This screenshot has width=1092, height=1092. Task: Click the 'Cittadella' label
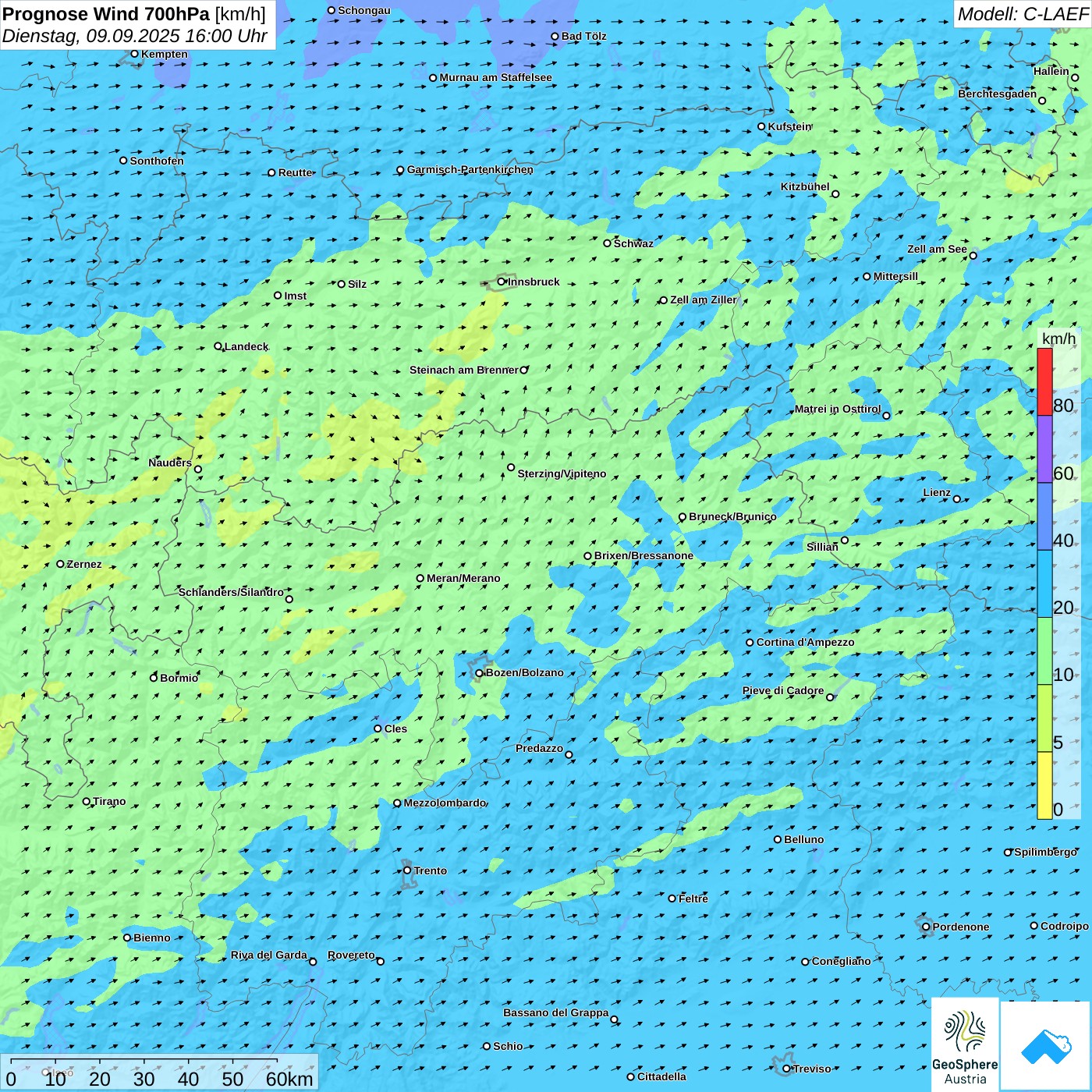(x=662, y=1076)
